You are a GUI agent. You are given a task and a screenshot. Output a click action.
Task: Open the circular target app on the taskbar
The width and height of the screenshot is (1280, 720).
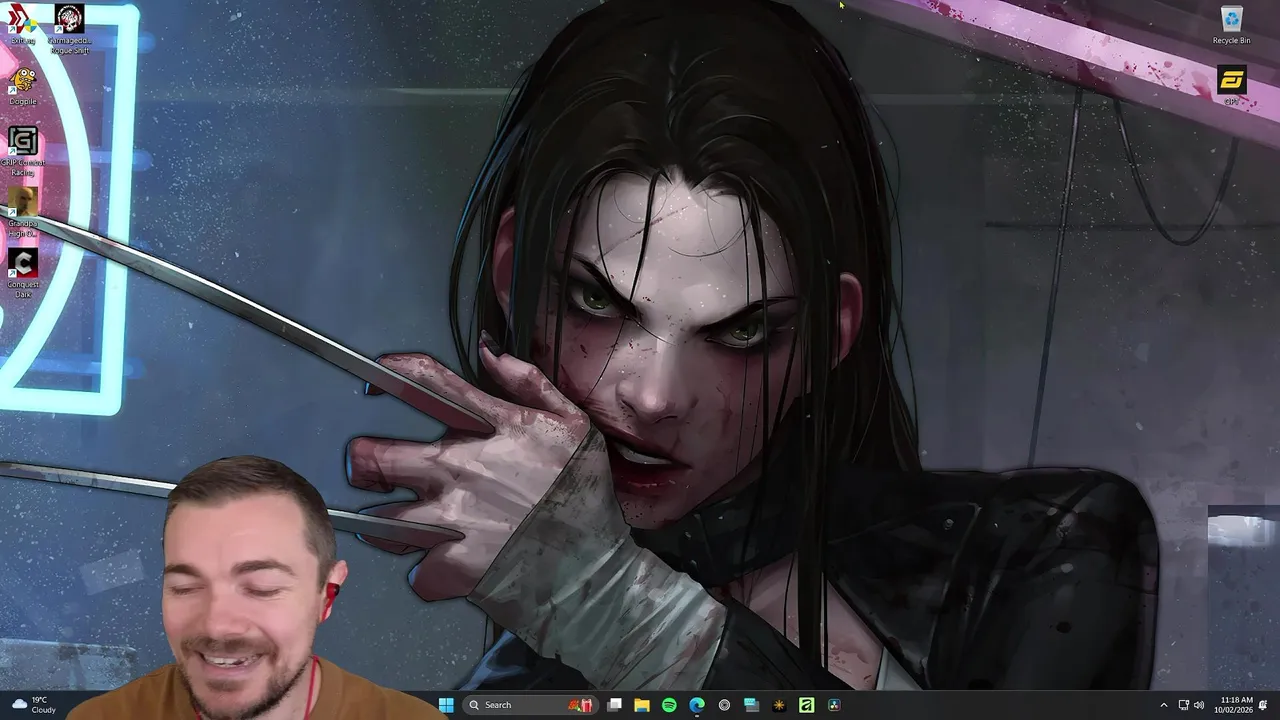click(724, 705)
